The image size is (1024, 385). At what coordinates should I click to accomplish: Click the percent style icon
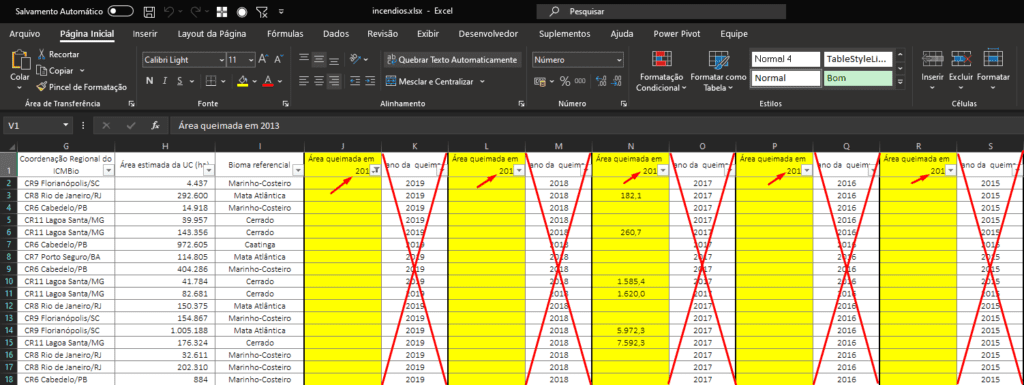pyautogui.click(x=564, y=81)
